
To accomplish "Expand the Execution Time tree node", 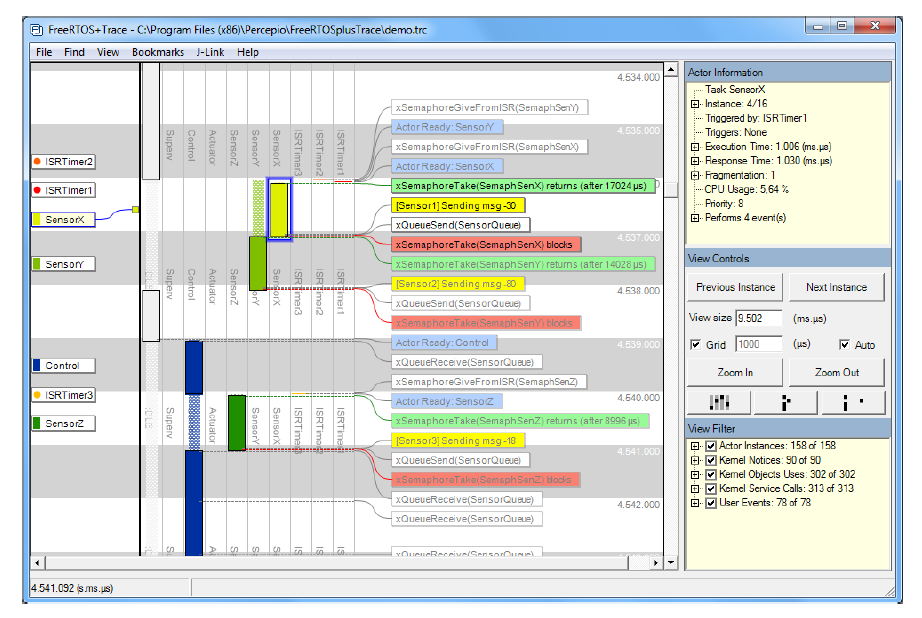I will coord(694,147).
